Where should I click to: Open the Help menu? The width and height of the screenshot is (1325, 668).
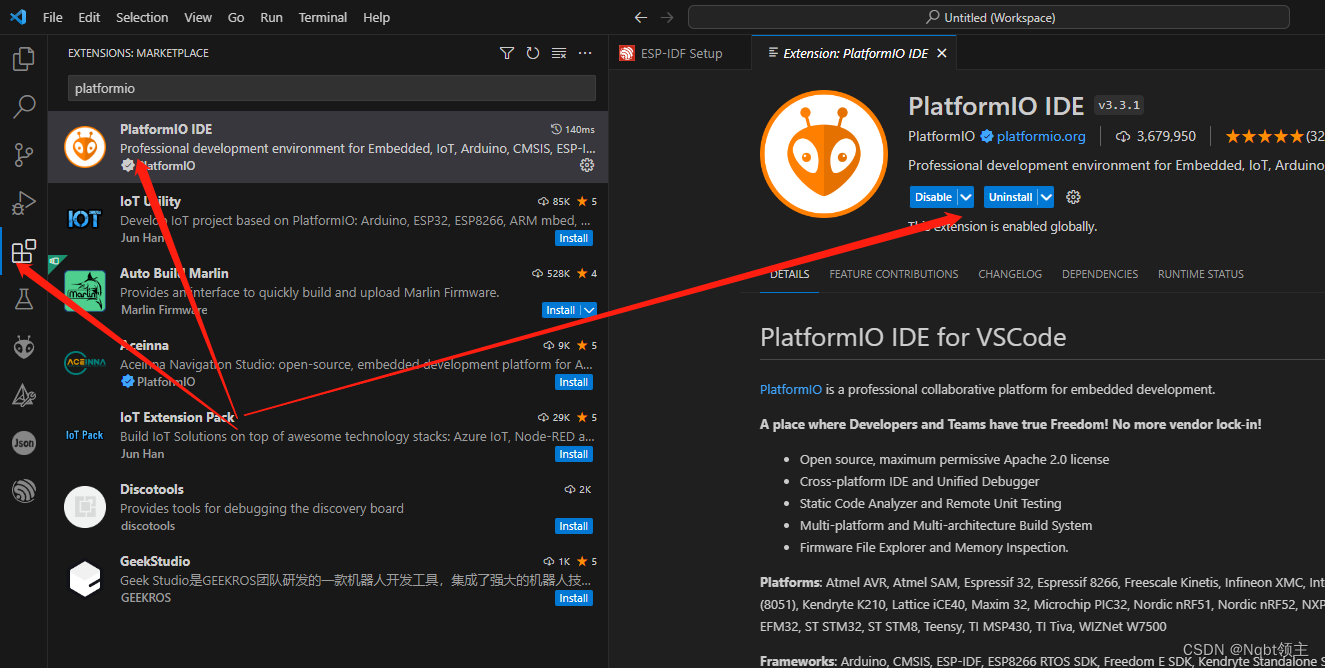pyautogui.click(x=377, y=17)
